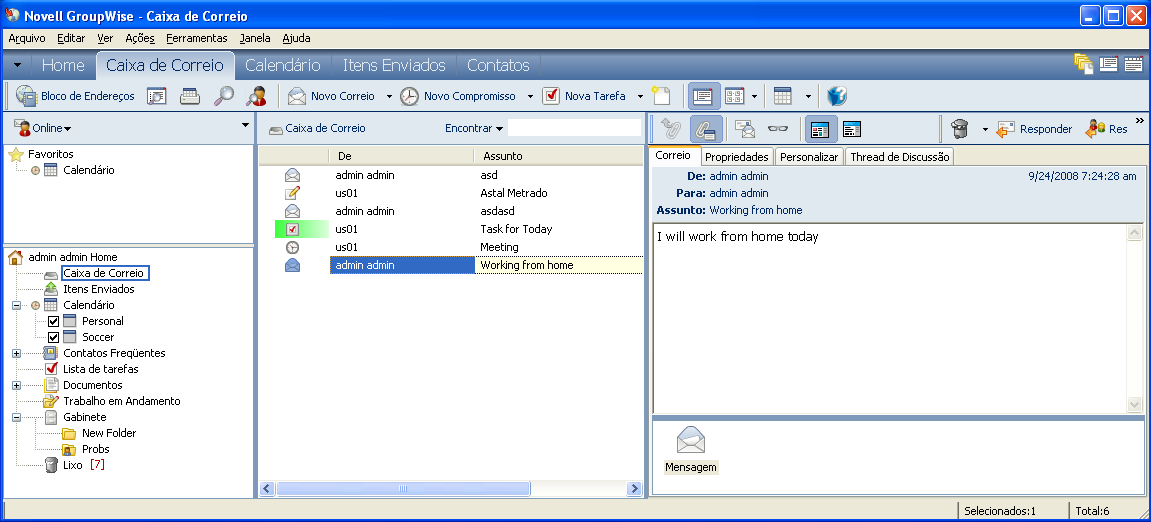Open the folder list header dropdown arrow
Screen dimensions: 1151x522
tap(245, 126)
